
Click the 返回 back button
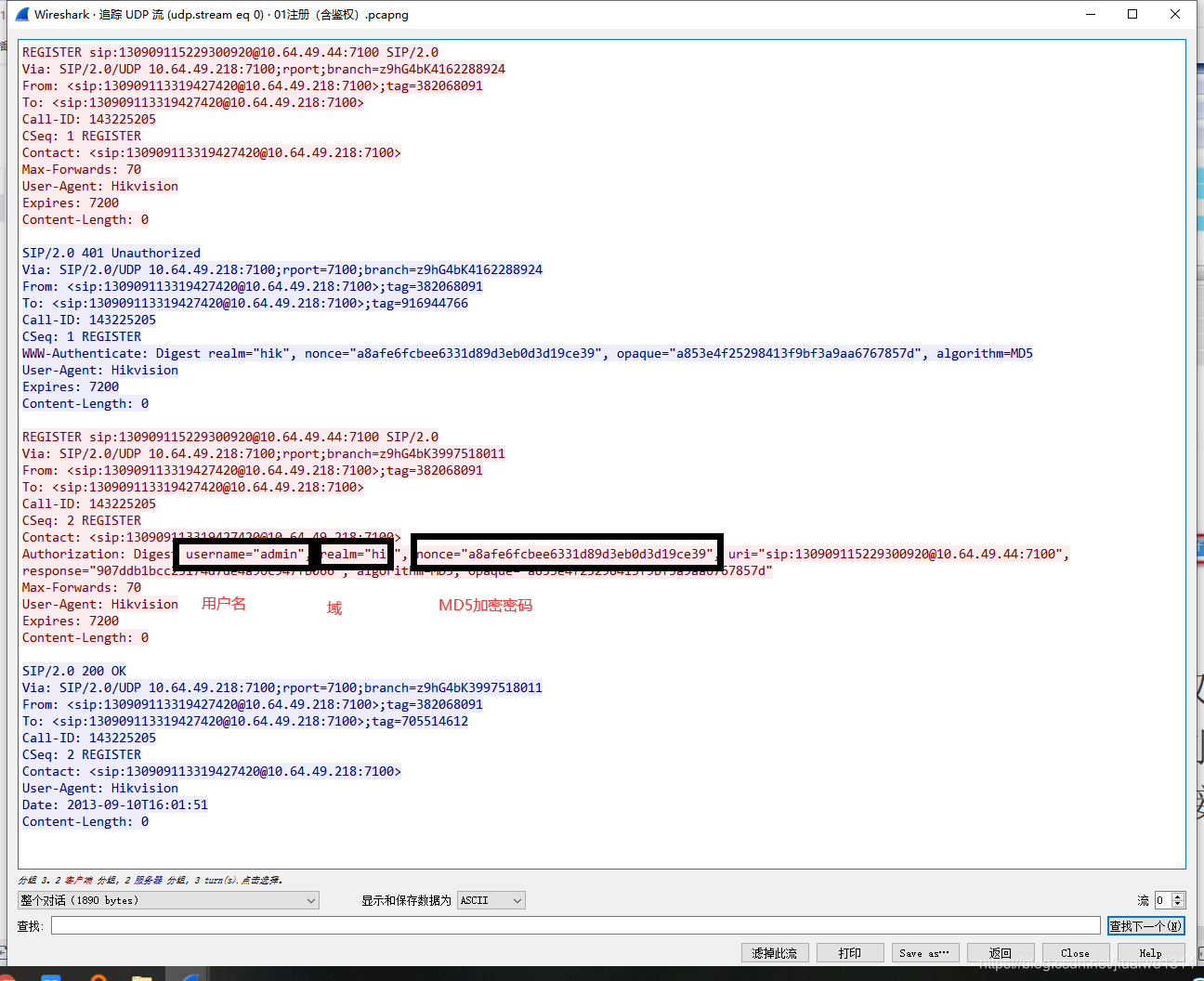click(x=1001, y=953)
